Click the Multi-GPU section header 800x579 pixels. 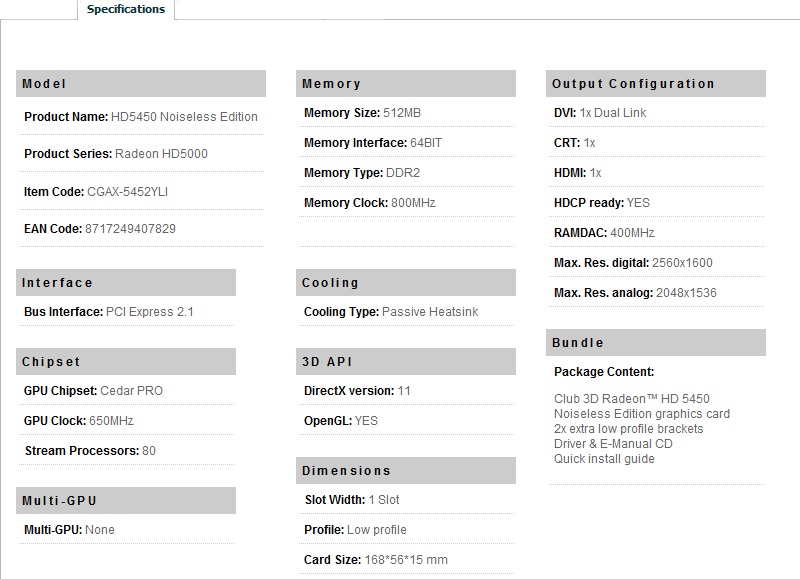(126, 500)
